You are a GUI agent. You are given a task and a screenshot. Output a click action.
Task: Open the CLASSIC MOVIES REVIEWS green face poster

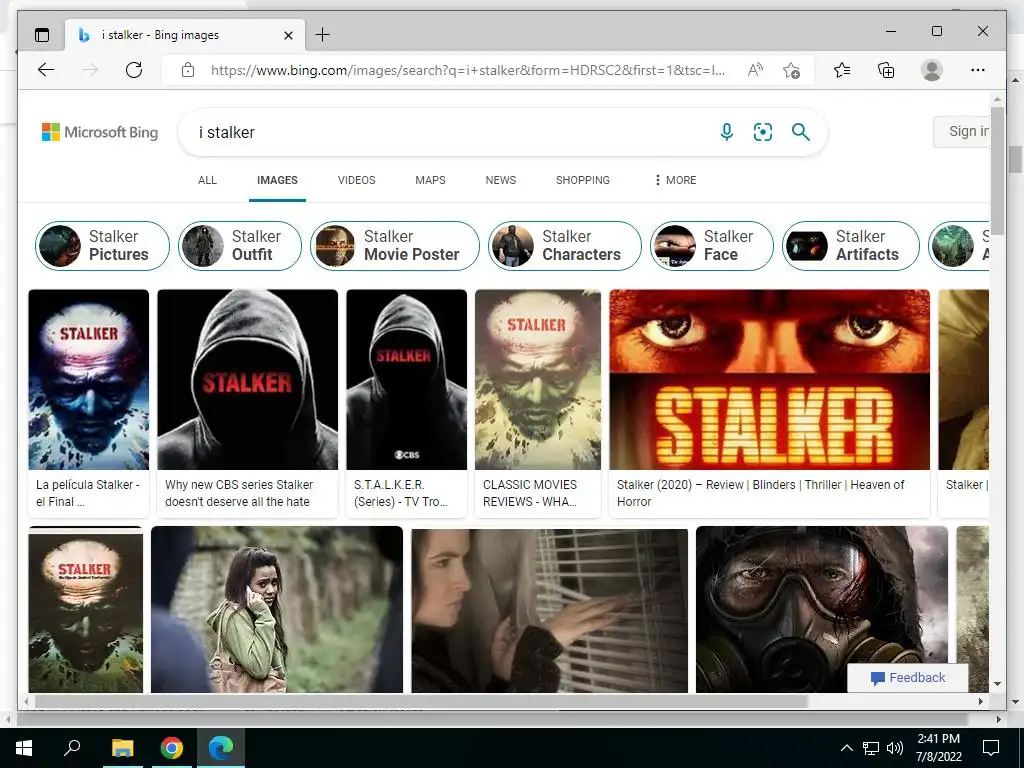[x=538, y=379]
